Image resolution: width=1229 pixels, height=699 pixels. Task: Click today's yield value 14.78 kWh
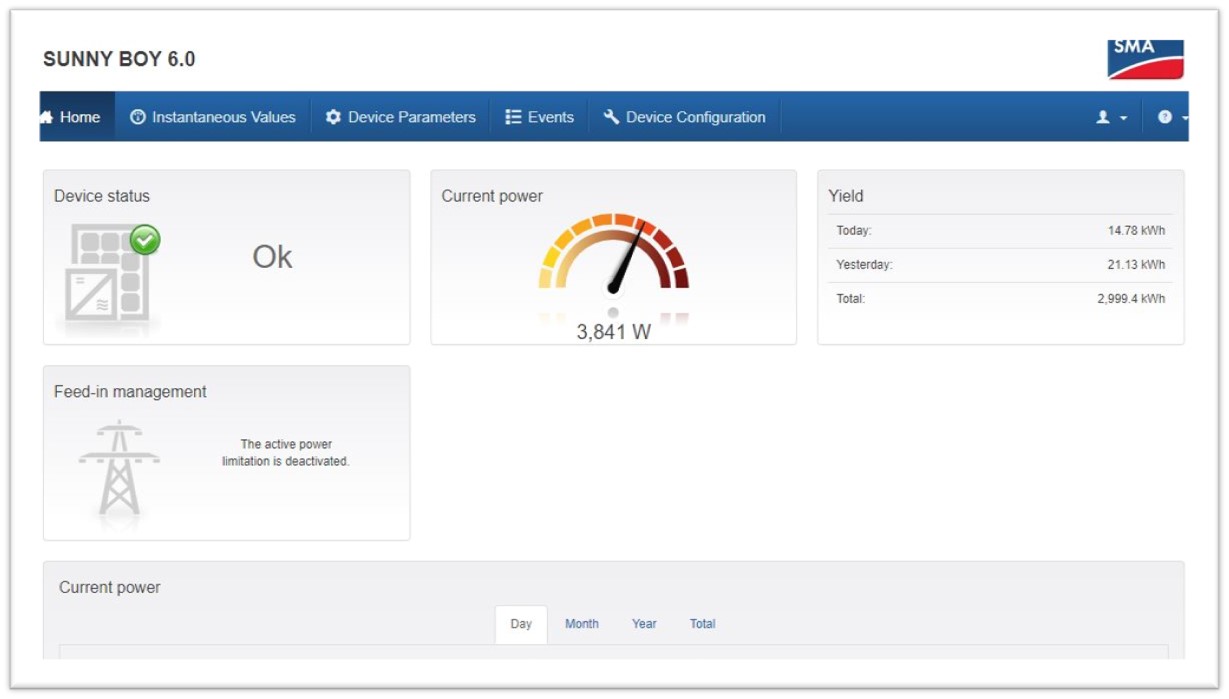coord(1136,231)
